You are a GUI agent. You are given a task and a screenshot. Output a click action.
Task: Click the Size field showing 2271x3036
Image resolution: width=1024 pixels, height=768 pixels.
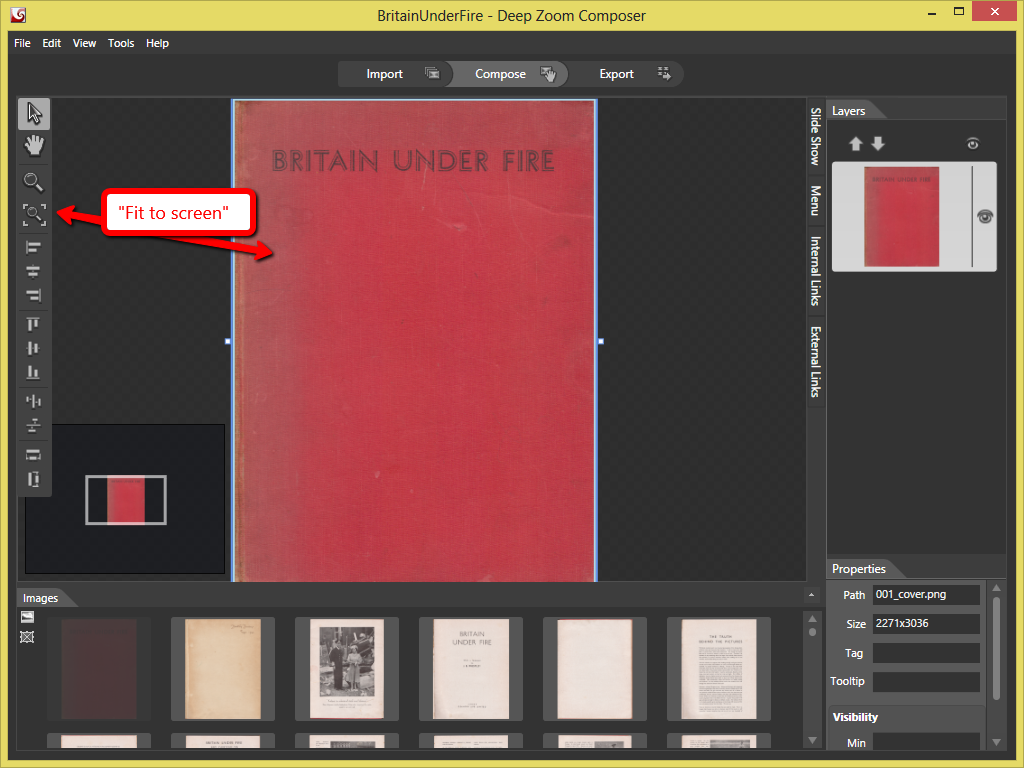pos(926,624)
